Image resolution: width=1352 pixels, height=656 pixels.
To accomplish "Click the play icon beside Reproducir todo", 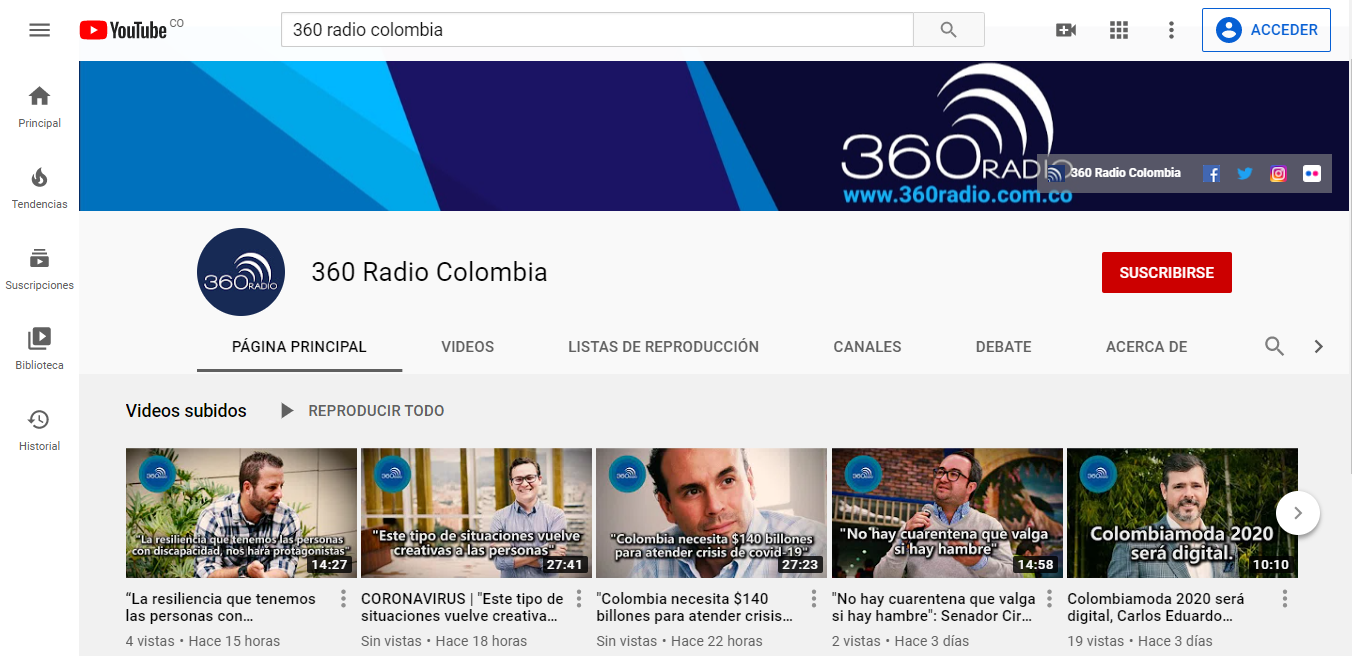I will [x=287, y=411].
